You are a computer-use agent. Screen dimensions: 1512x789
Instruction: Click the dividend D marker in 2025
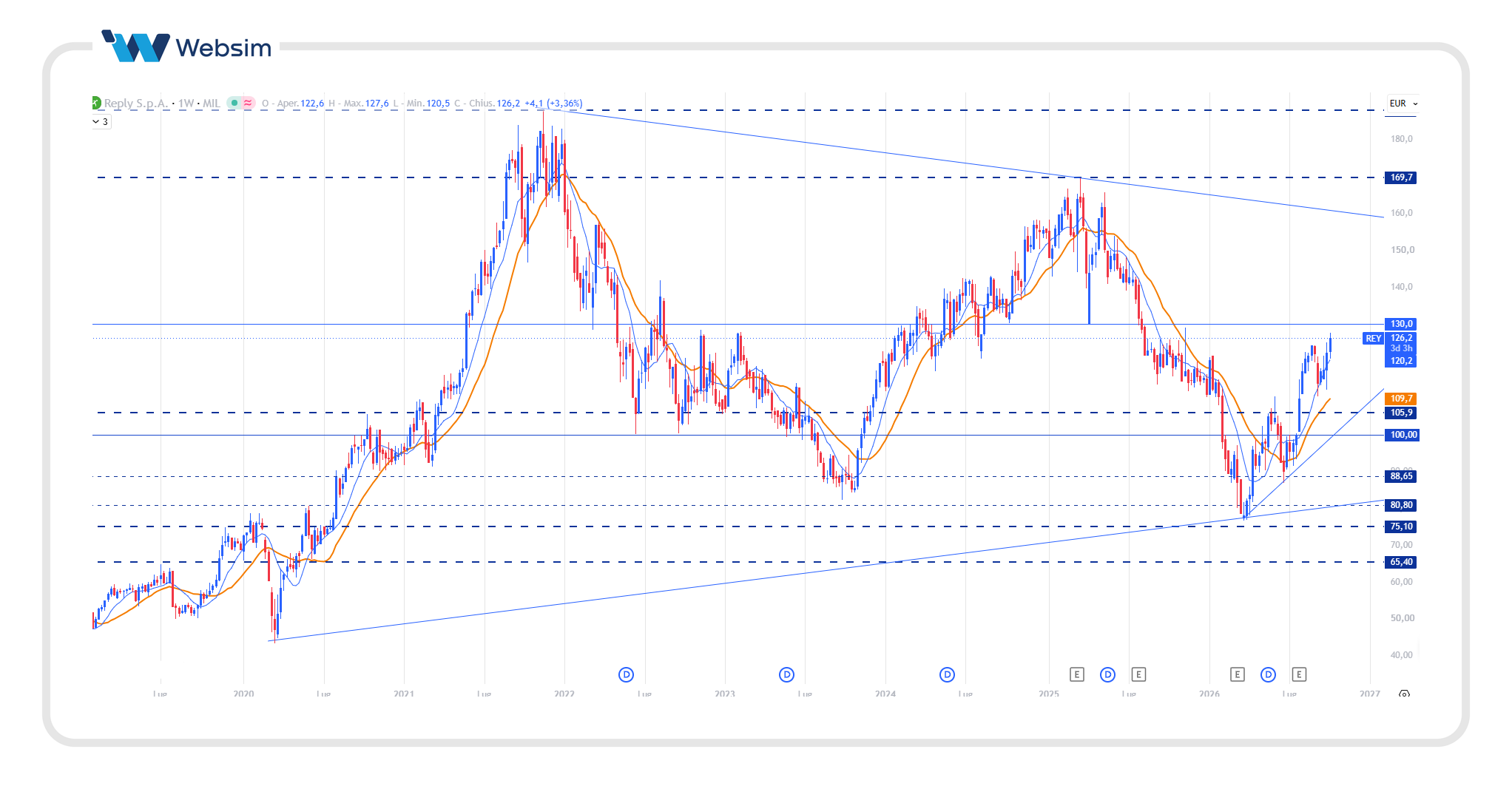click(1107, 674)
